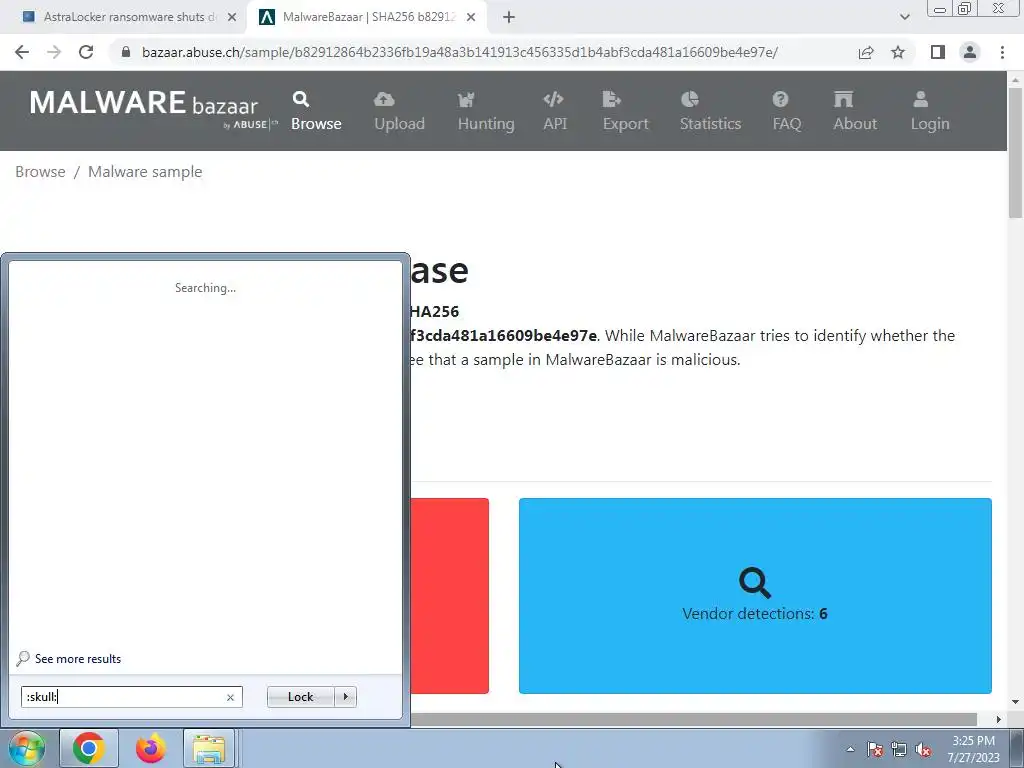This screenshot has width=1024, height=768.
Task: Click the muted volume tray icon
Action: 923,749
